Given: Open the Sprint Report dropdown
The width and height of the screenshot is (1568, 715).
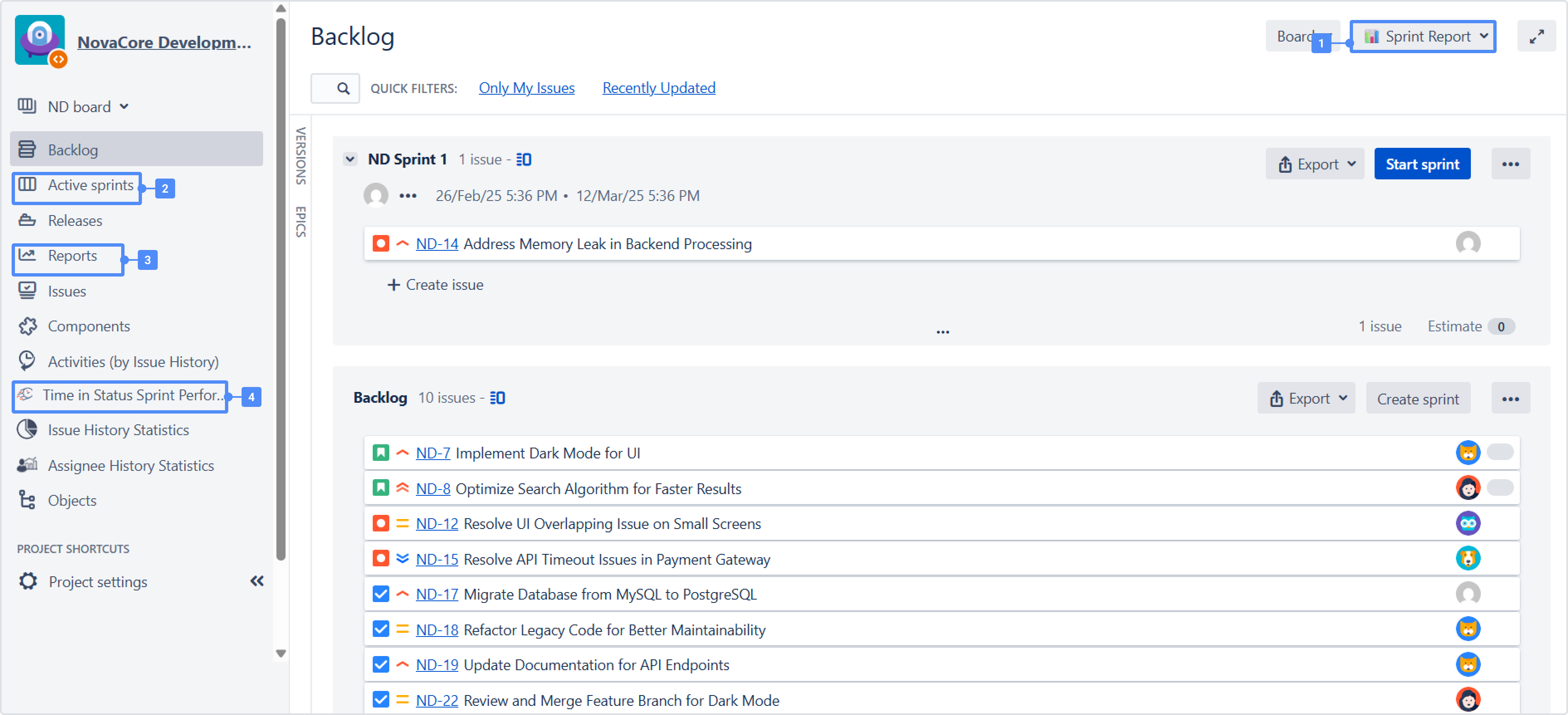Looking at the screenshot, I should [x=1422, y=37].
